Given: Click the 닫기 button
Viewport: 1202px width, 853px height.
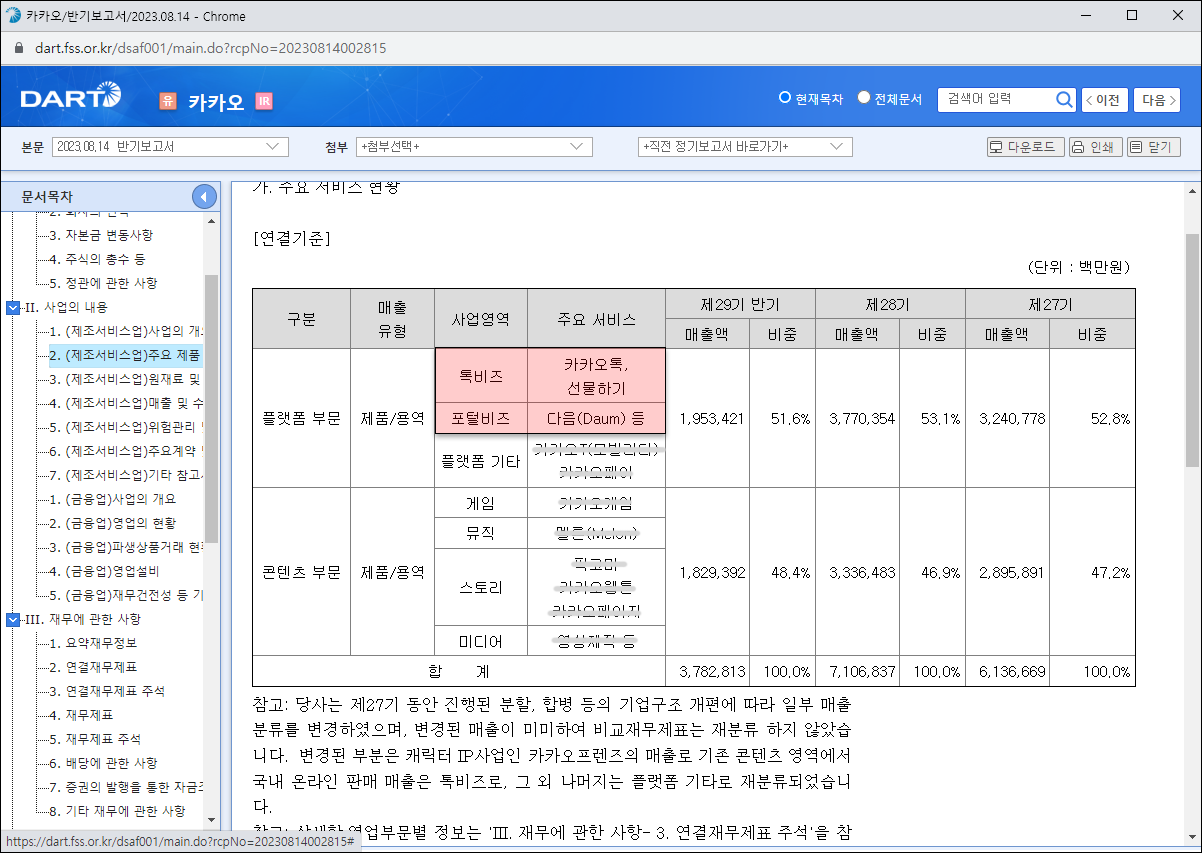Looking at the screenshot, I should [x=1153, y=147].
